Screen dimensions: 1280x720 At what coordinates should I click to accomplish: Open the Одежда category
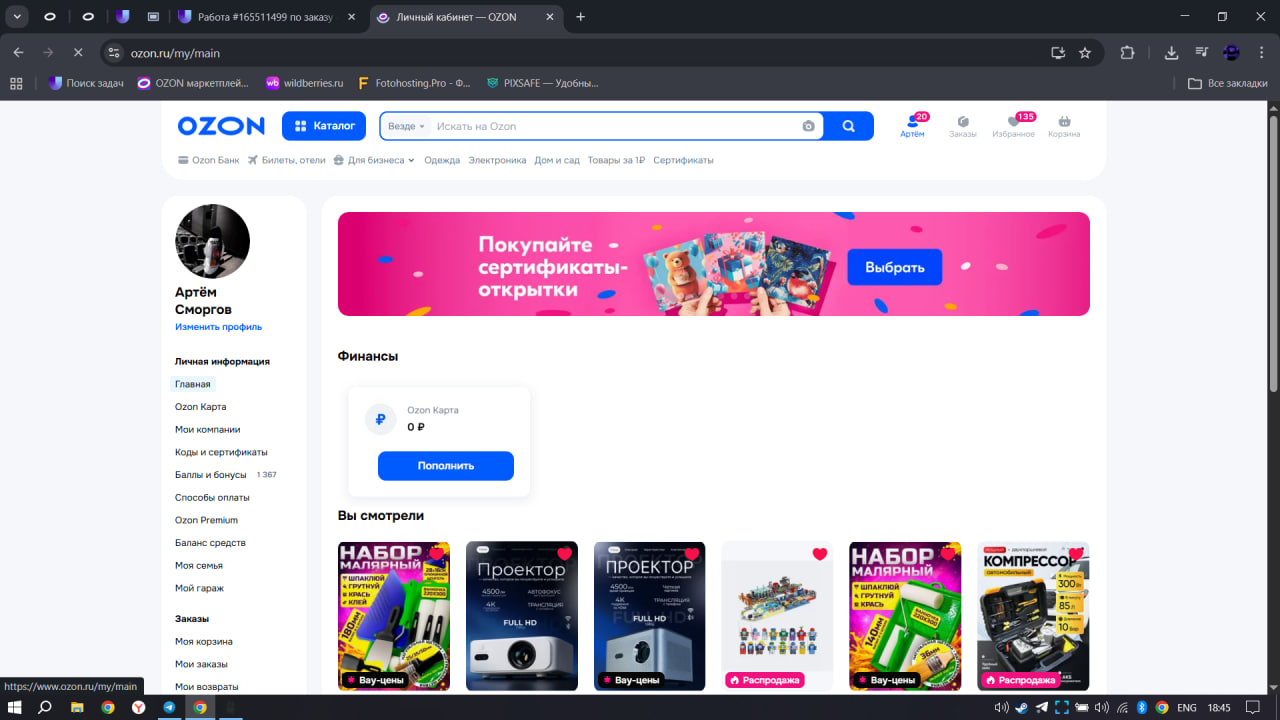click(442, 160)
